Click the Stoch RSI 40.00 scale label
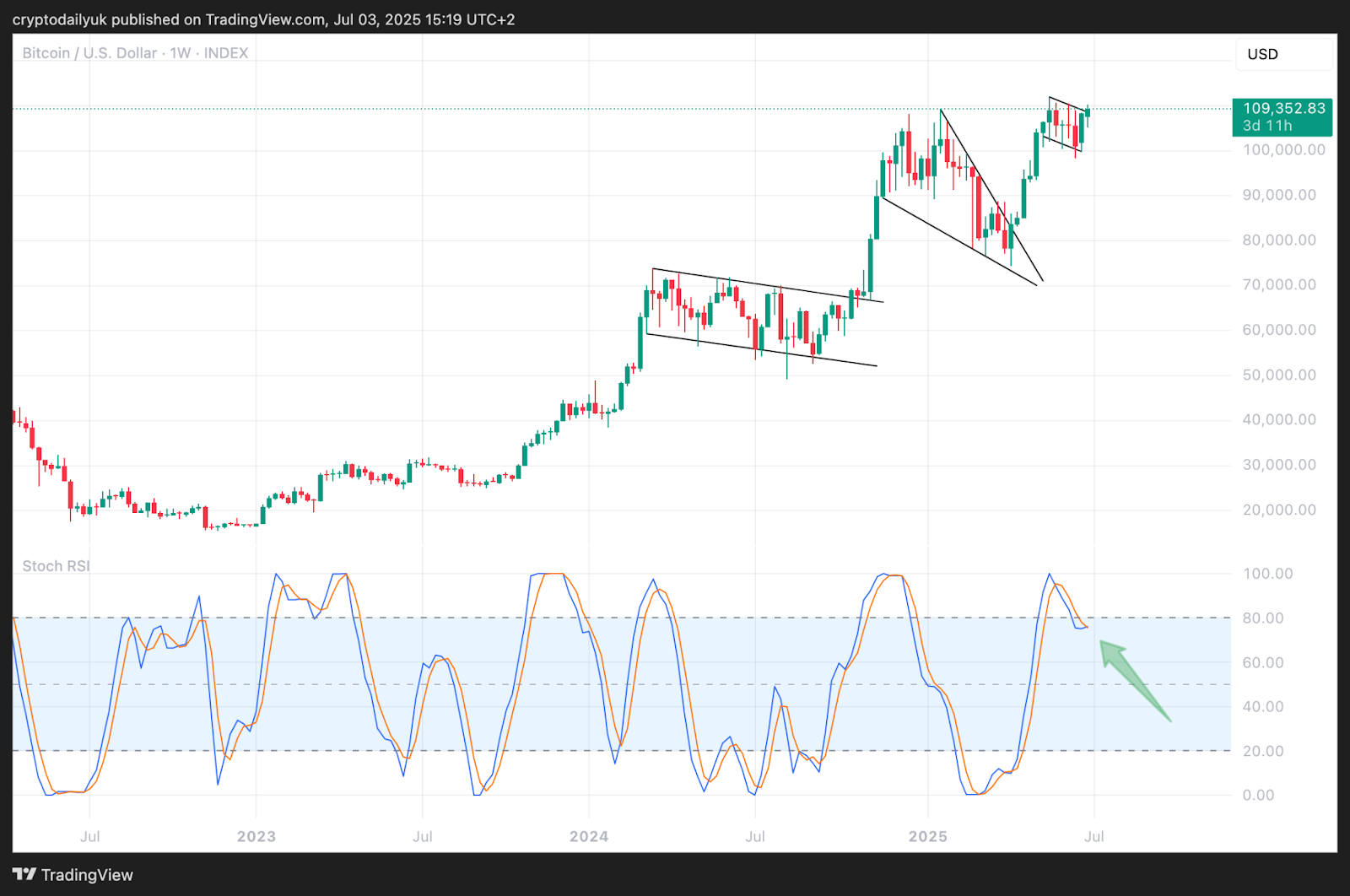This screenshot has height=896, width=1350. click(x=1263, y=707)
